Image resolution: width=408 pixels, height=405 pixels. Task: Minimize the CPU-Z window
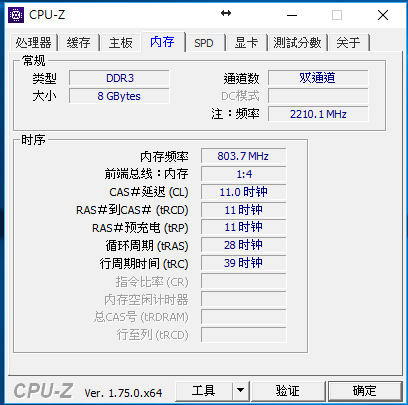[292, 15]
